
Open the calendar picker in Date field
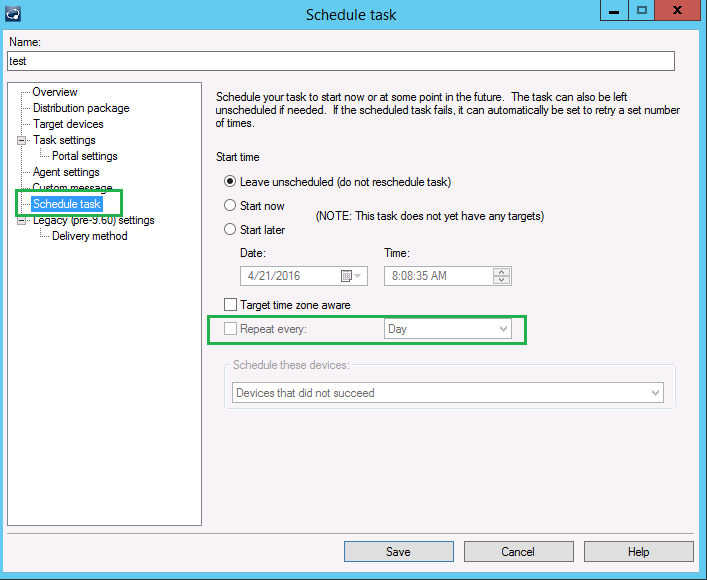pos(347,276)
